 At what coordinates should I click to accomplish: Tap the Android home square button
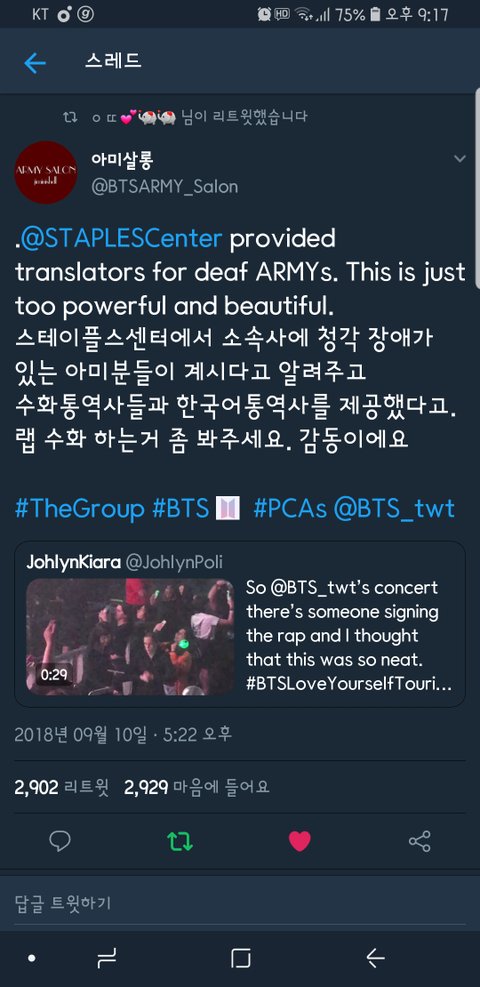tap(240, 959)
